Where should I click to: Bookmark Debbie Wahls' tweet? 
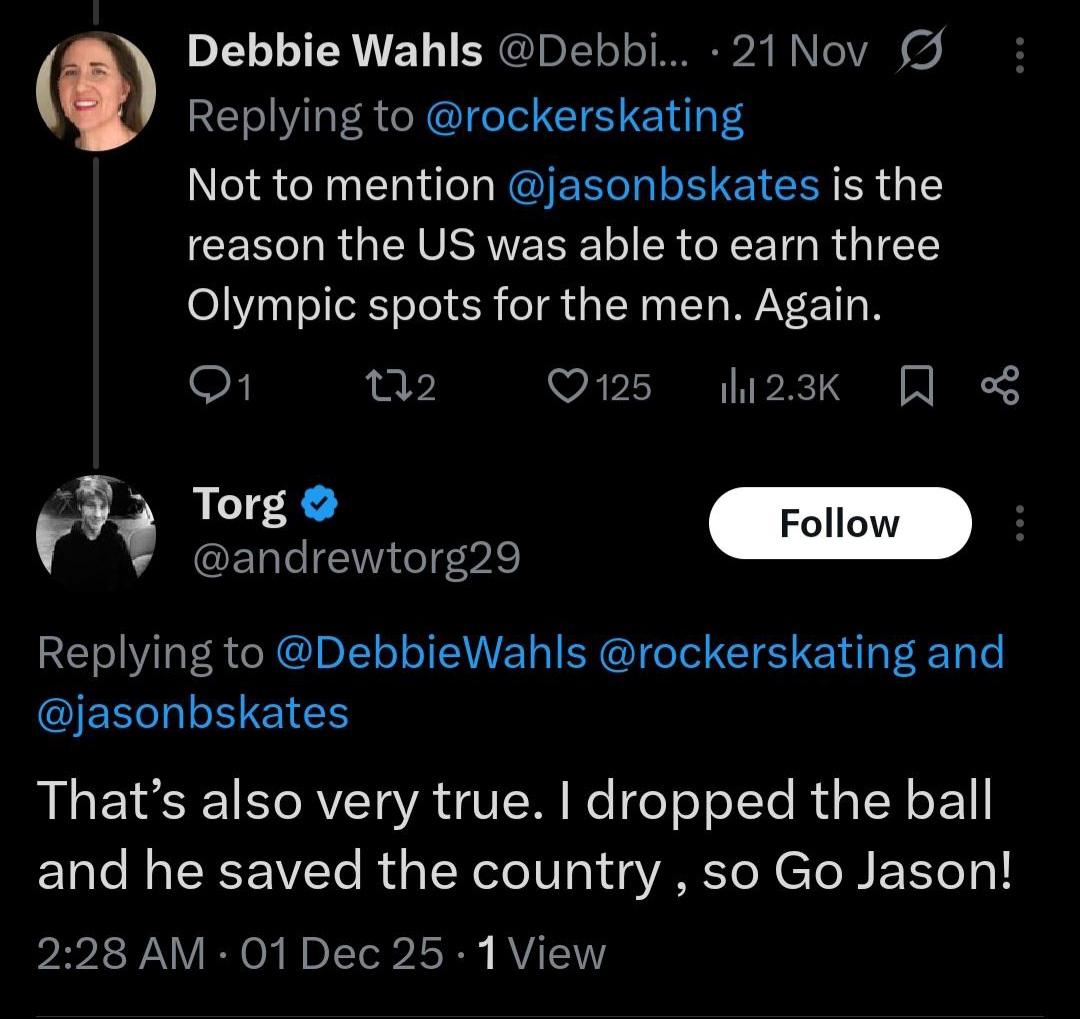click(x=914, y=386)
